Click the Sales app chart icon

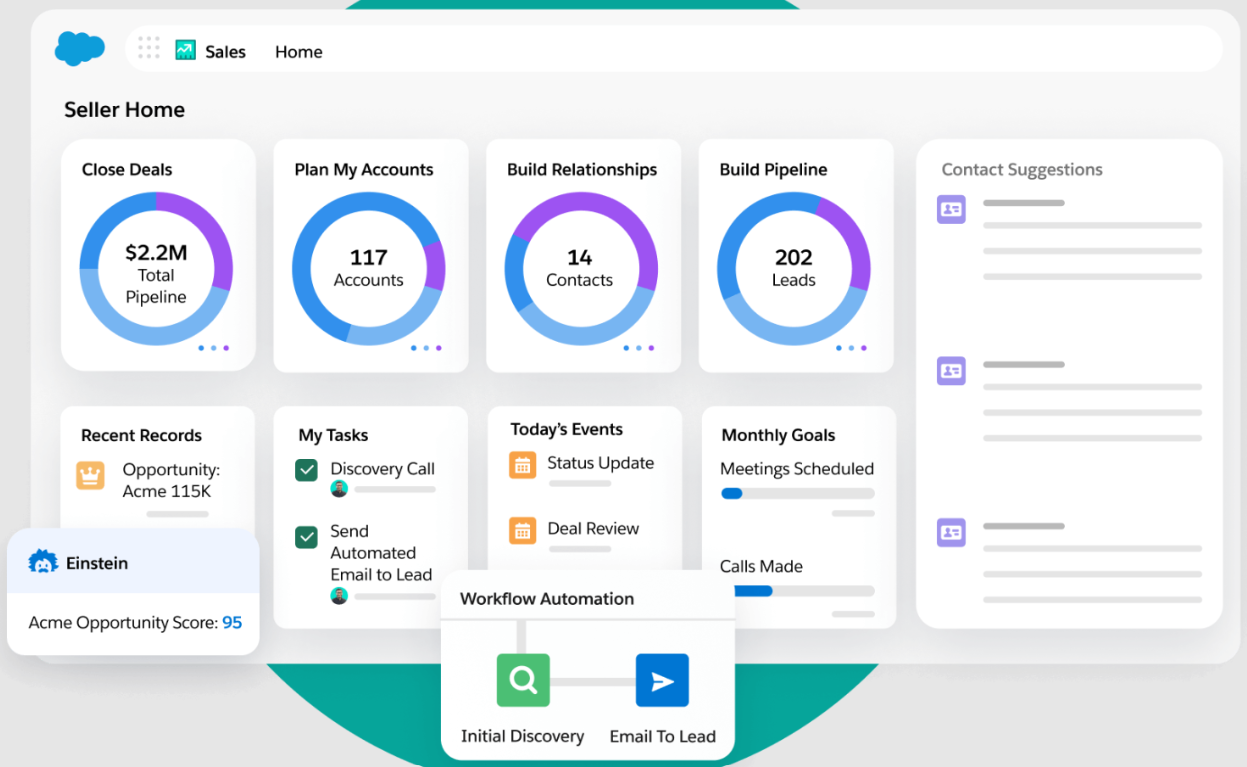click(186, 50)
